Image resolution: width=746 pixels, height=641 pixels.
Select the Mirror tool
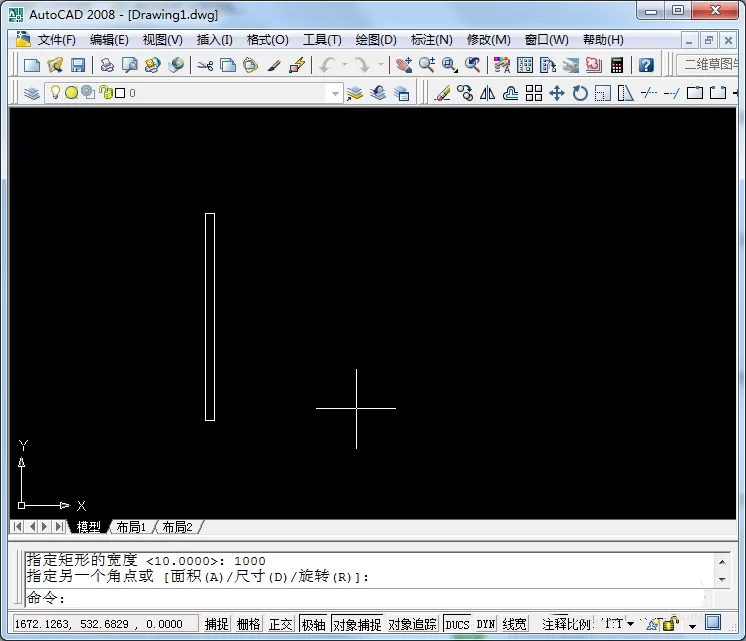click(x=487, y=93)
